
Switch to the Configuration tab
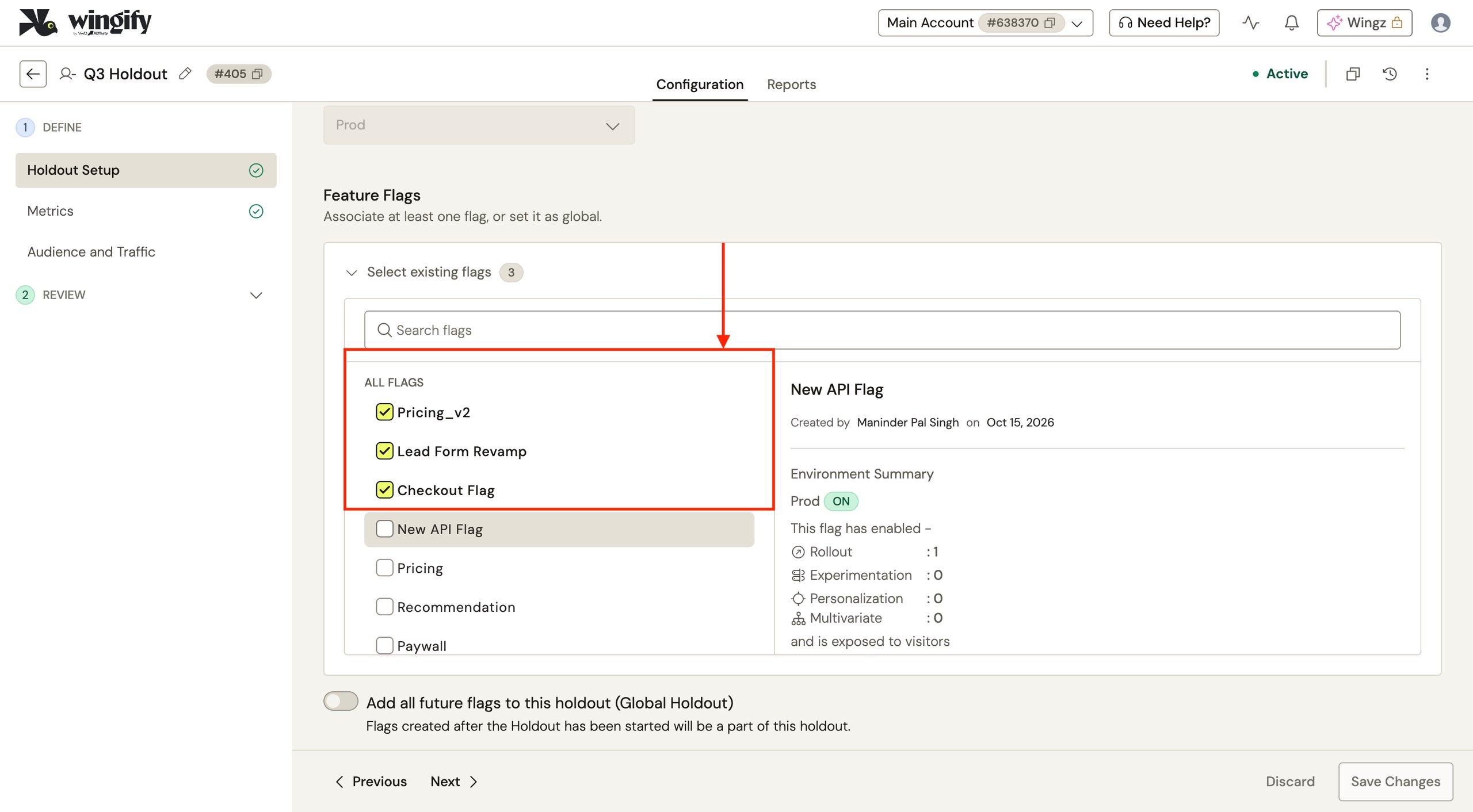(x=700, y=85)
